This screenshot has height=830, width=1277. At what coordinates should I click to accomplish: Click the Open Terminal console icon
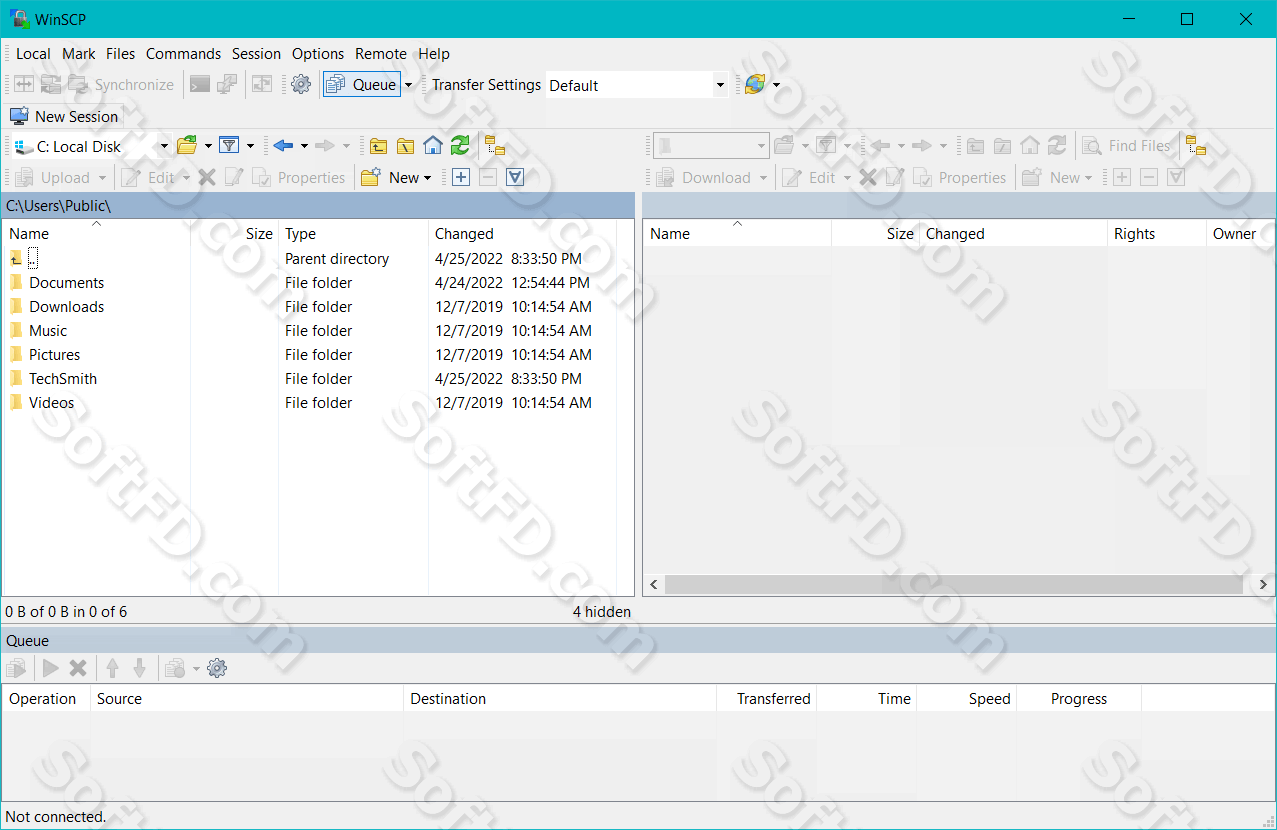[200, 85]
